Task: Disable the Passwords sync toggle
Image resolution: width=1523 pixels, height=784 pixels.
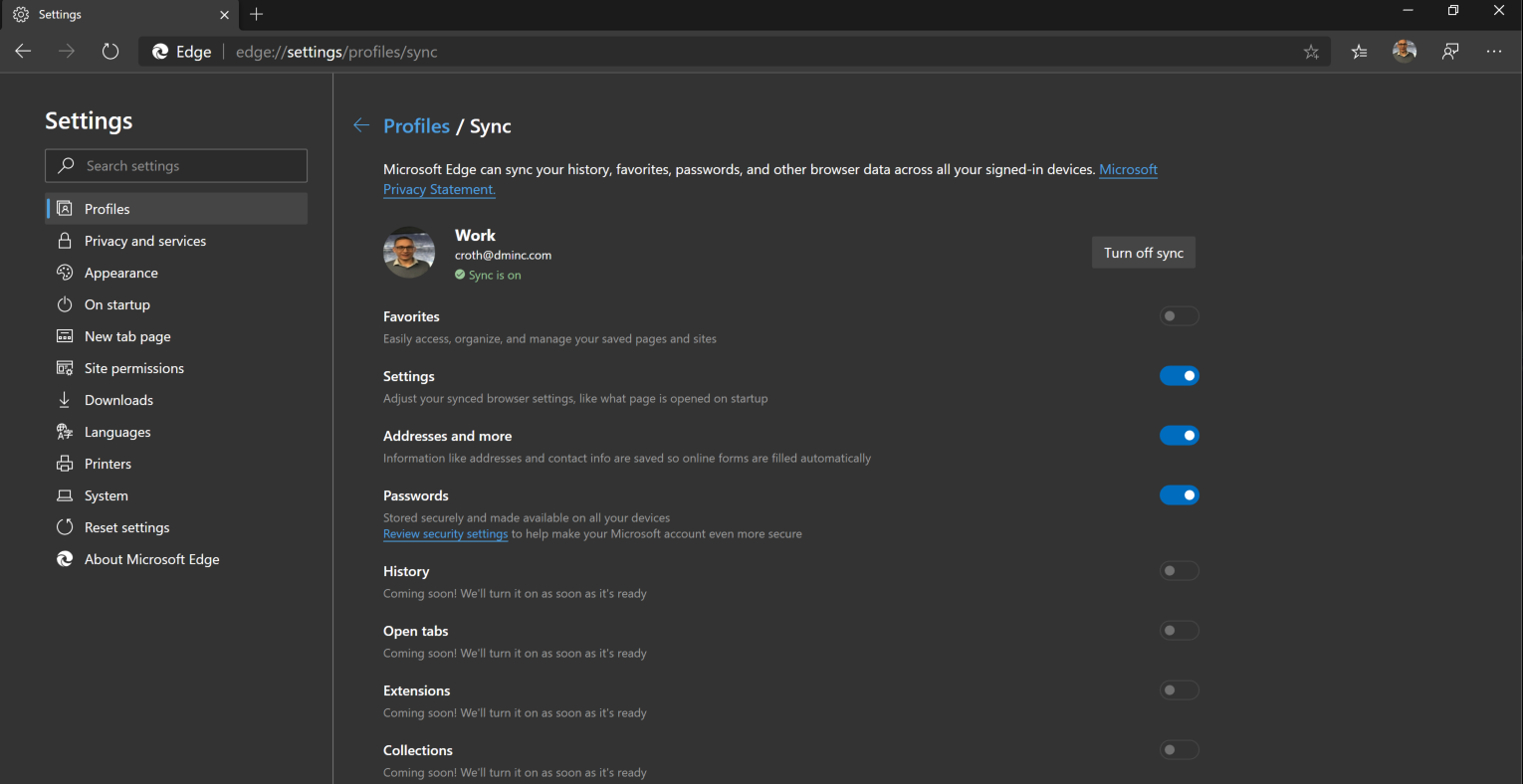Action: coord(1179,495)
